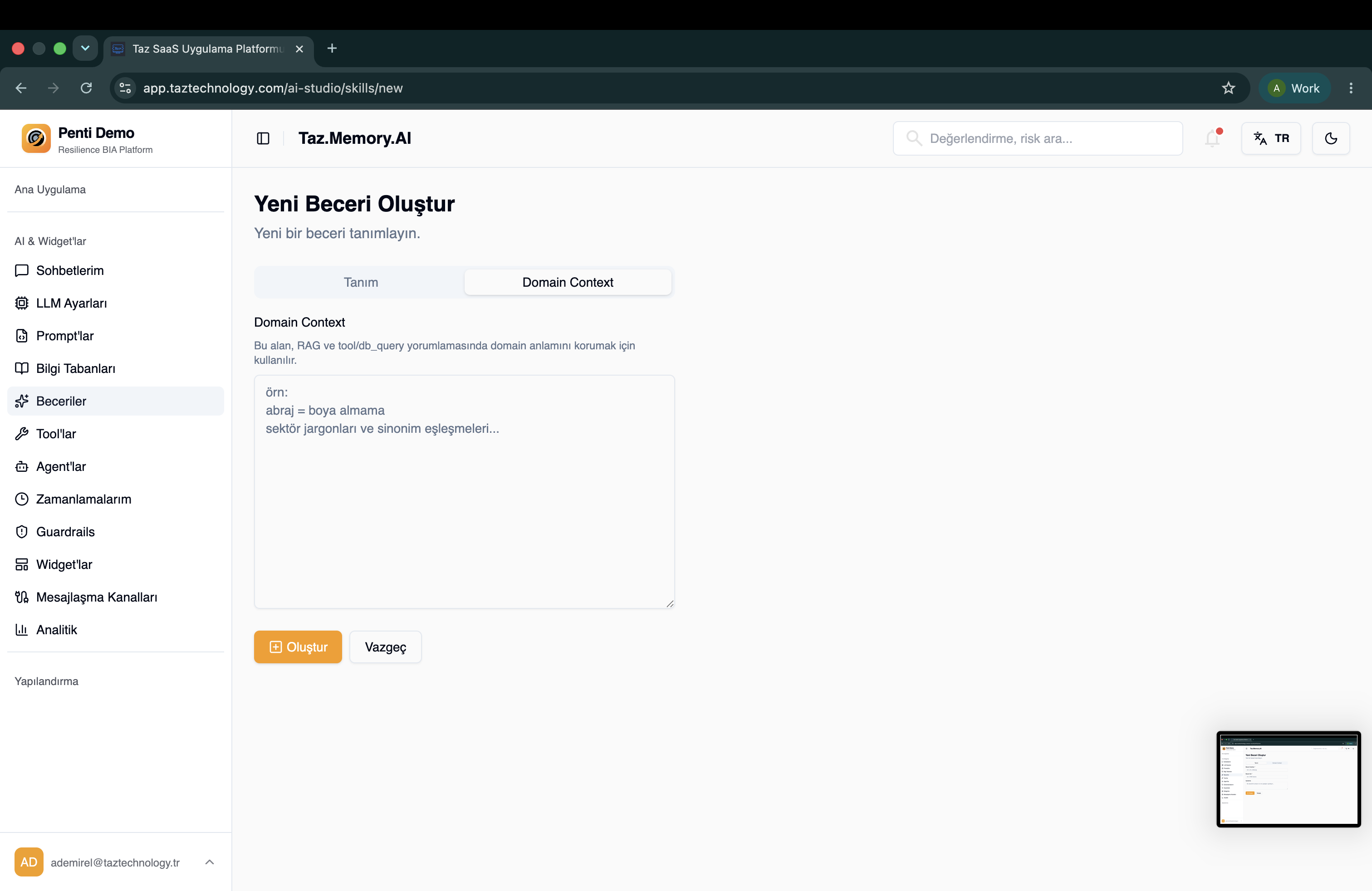Go to Analitik page
Image resolution: width=1372 pixels, height=891 pixels.
point(115,630)
